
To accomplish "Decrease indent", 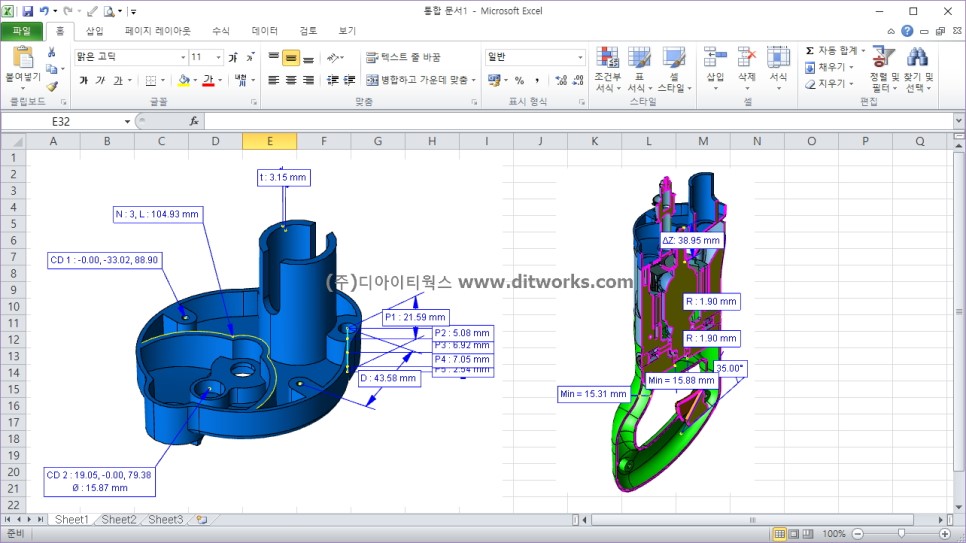I will (x=333, y=80).
